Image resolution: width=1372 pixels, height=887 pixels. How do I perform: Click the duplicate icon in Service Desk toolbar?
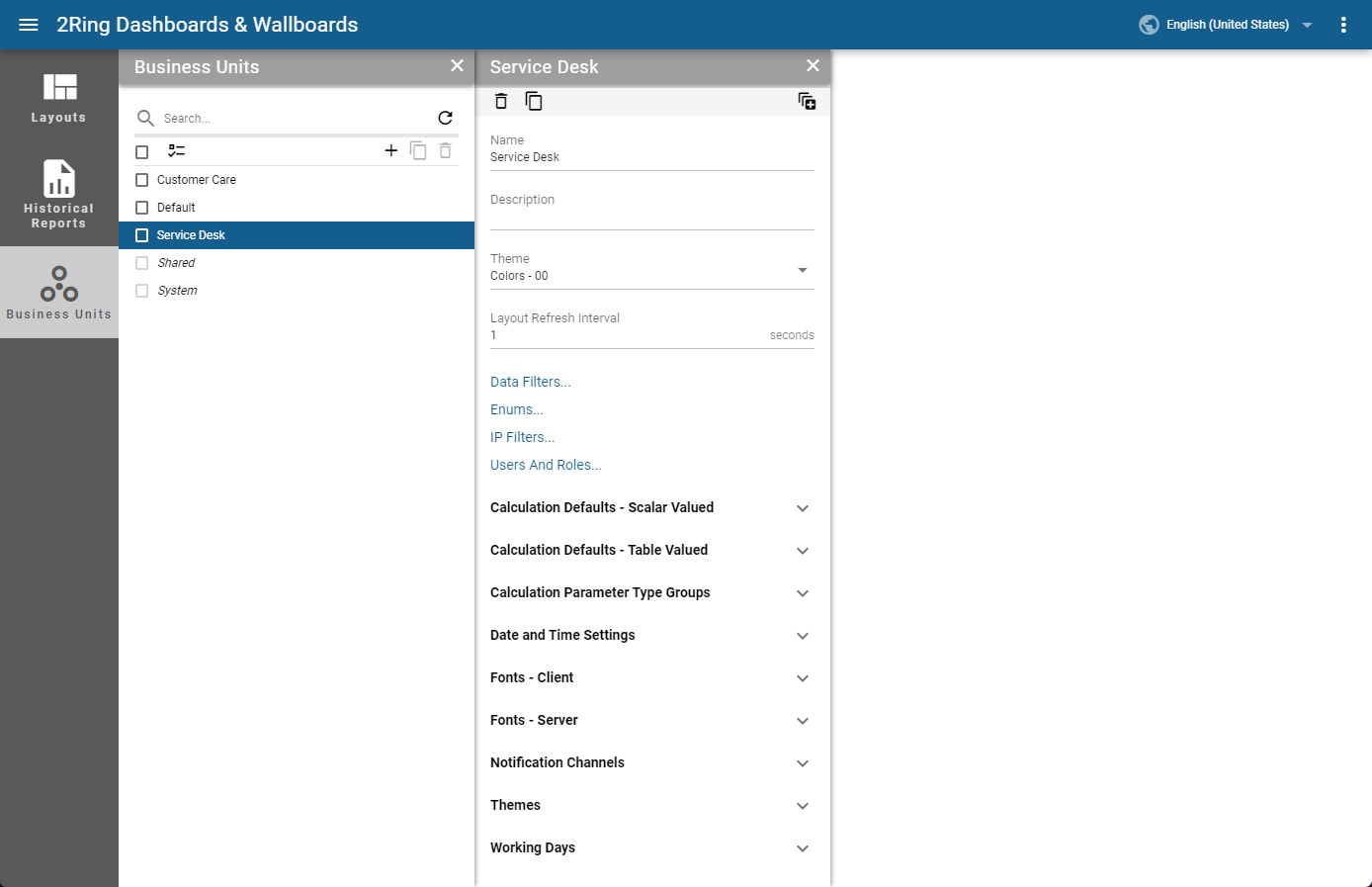[x=534, y=101]
